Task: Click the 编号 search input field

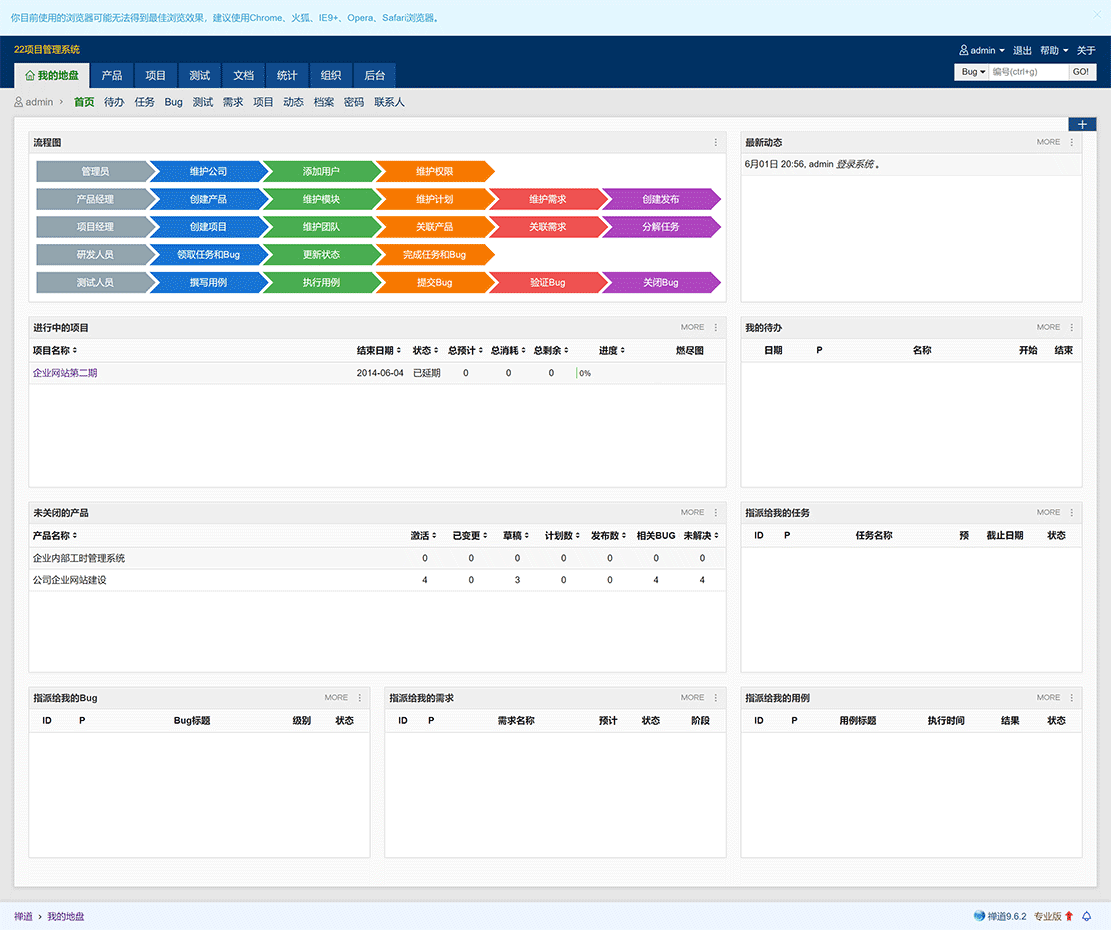Action: click(x=1027, y=72)
